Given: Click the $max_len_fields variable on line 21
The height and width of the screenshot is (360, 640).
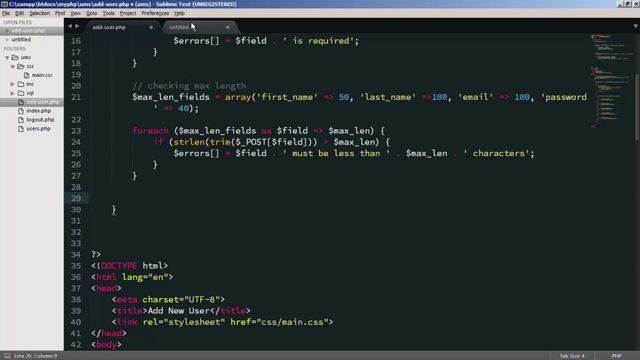Looking at the screenshot, I should click(171, 97).
